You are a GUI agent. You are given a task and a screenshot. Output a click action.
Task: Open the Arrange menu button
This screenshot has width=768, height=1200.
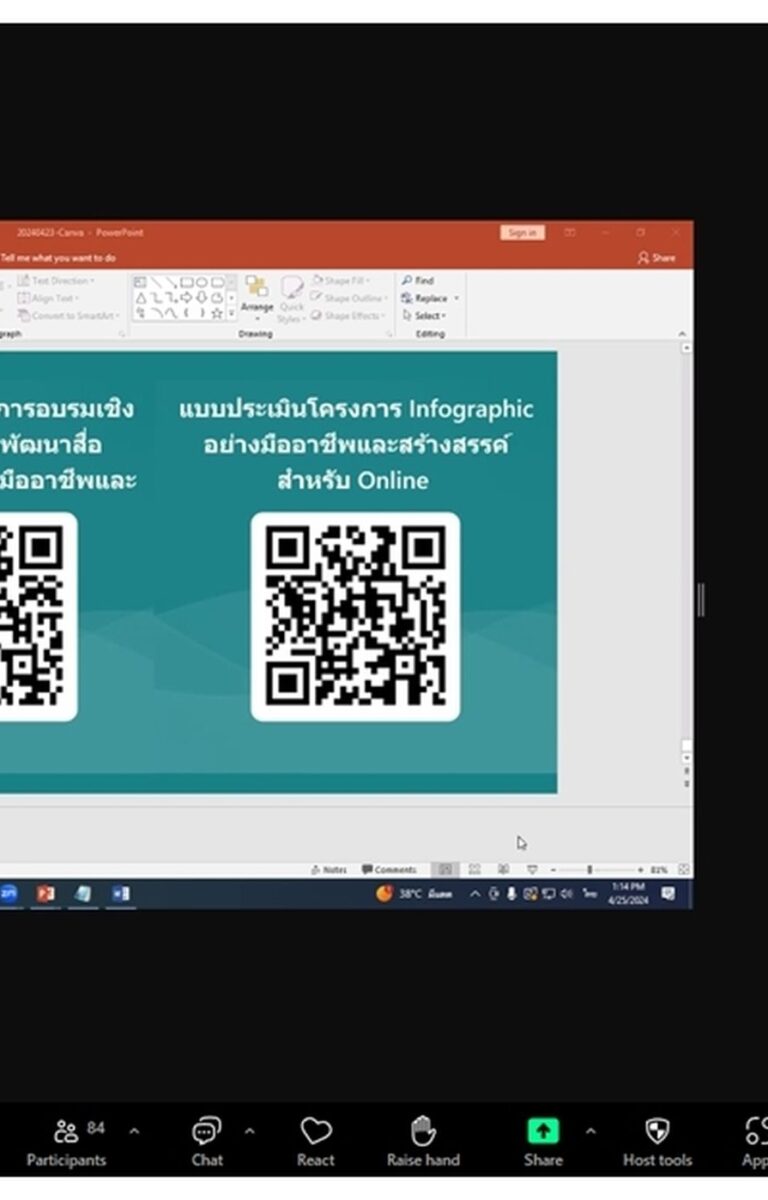click(x=257, y=298)
